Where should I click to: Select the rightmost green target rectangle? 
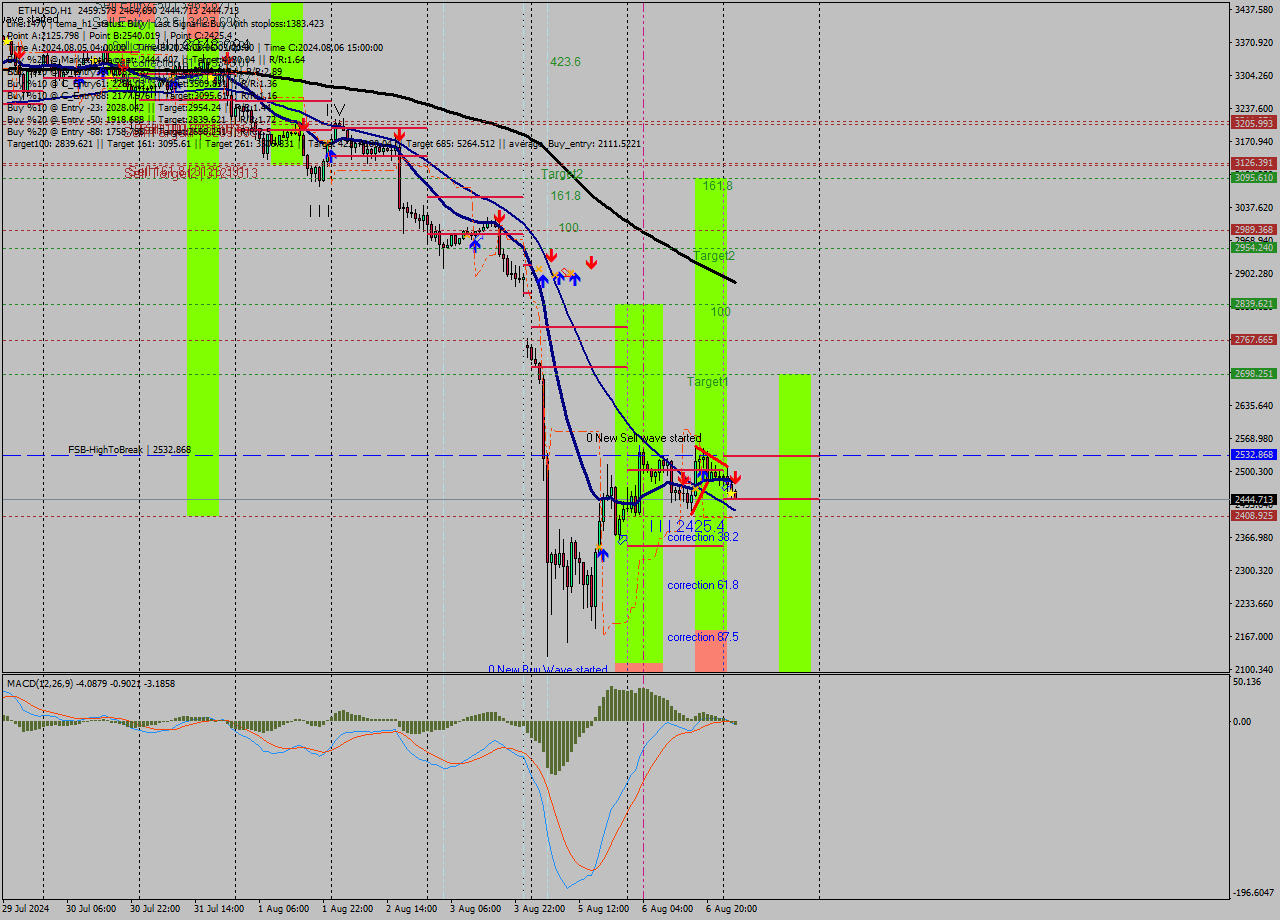tap(795, 520)
